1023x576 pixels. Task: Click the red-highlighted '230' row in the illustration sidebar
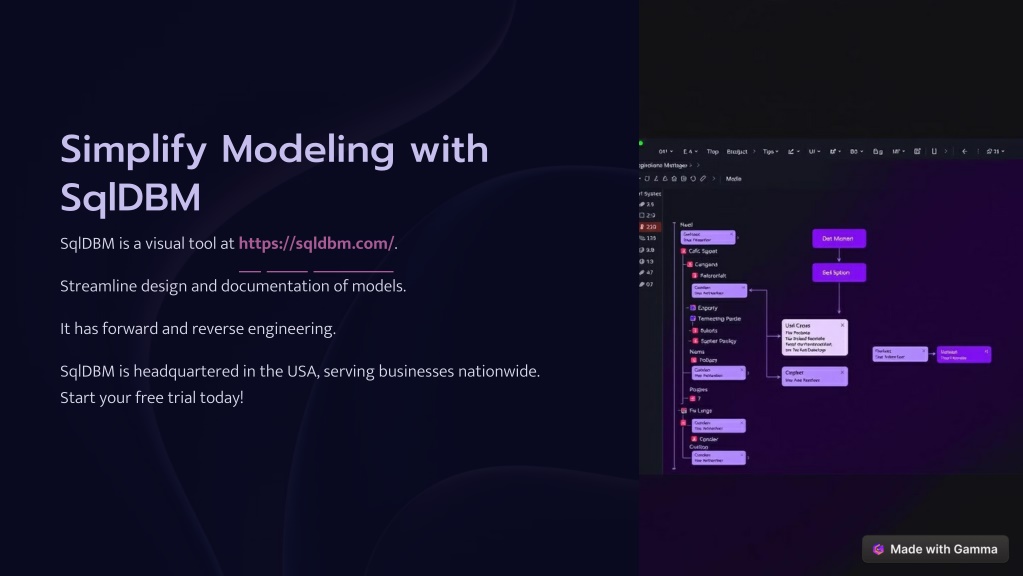tap(650, 227)
